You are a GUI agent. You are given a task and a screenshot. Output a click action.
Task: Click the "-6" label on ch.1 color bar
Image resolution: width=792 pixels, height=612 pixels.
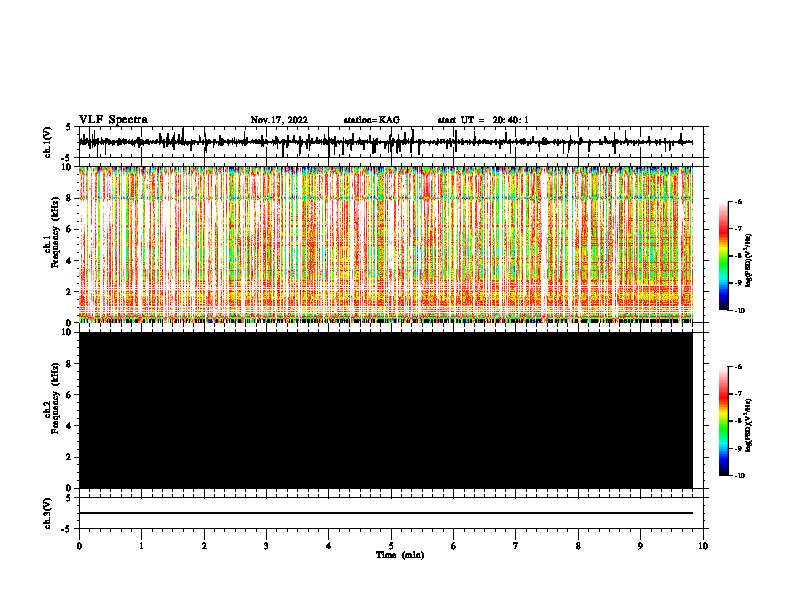738,201
